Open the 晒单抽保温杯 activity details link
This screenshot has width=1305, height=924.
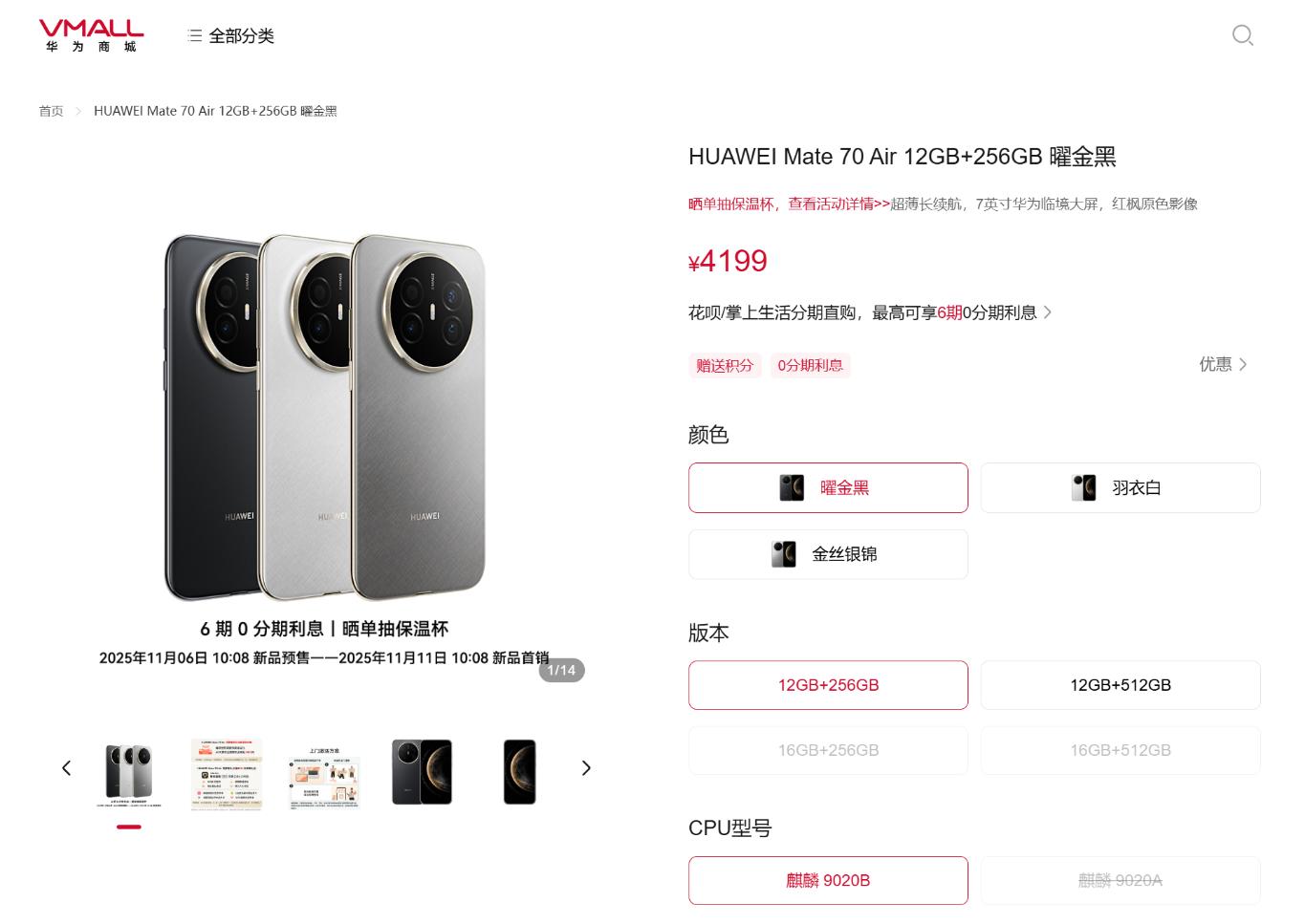point(789,204)
